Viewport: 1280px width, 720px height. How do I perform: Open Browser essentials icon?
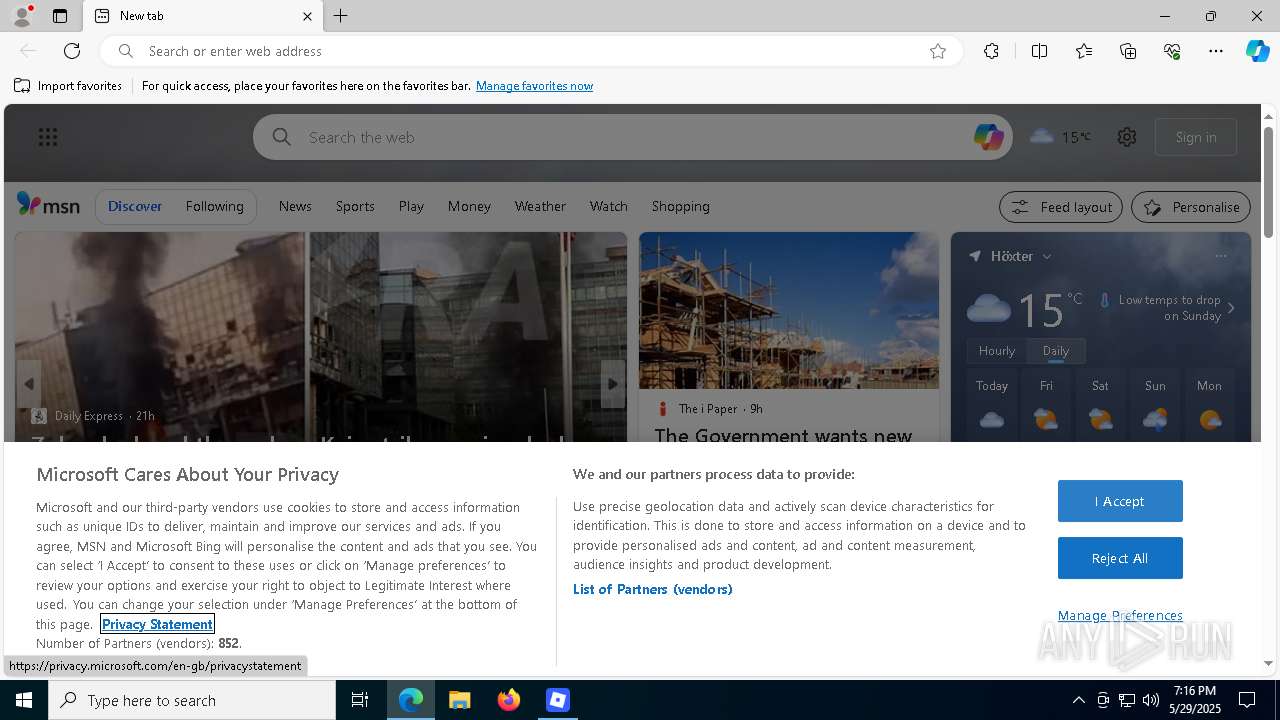[x=1172, y=51]
